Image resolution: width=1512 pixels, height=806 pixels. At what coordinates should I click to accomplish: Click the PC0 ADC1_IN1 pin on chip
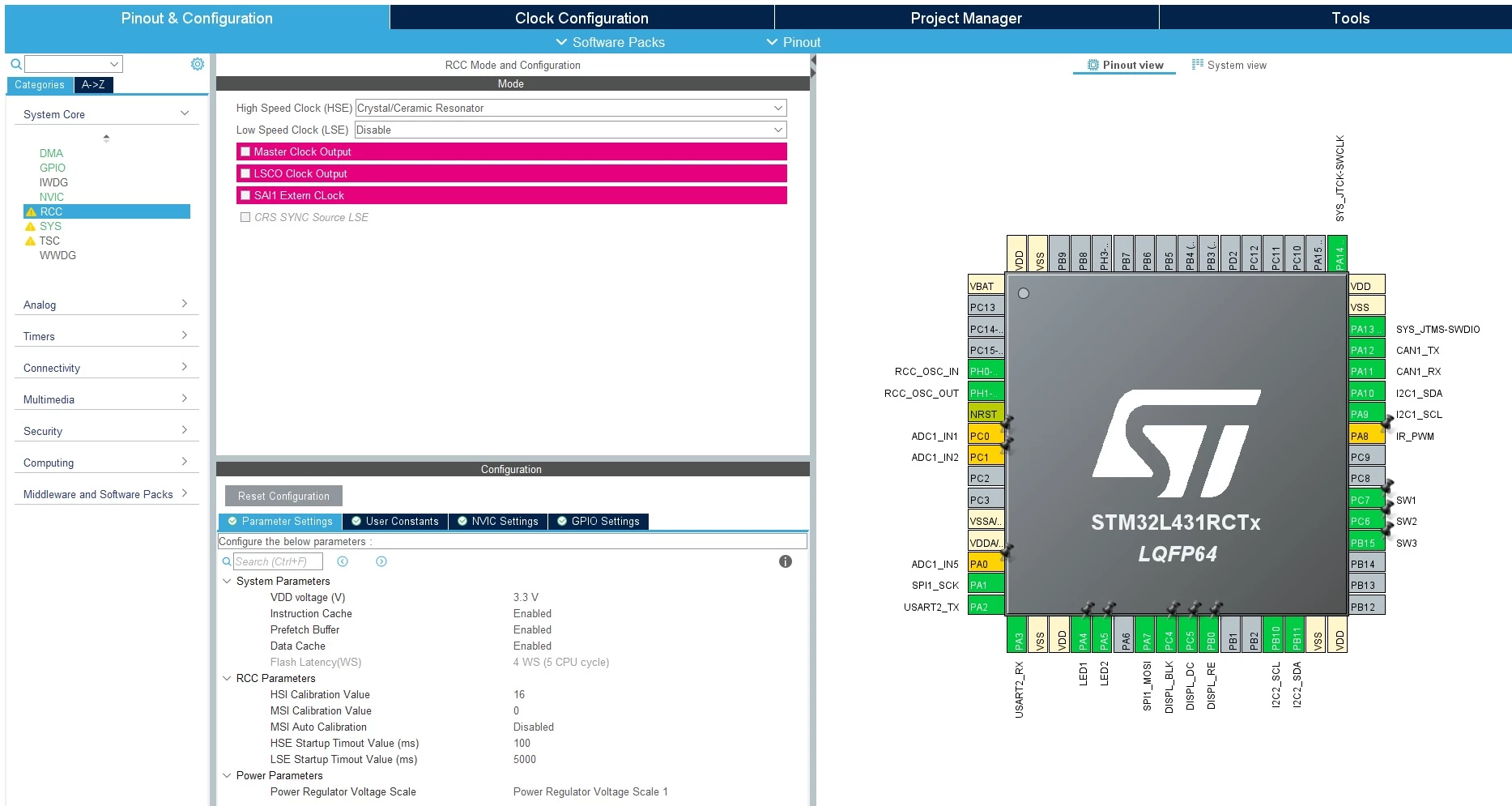tap(986, 436)
